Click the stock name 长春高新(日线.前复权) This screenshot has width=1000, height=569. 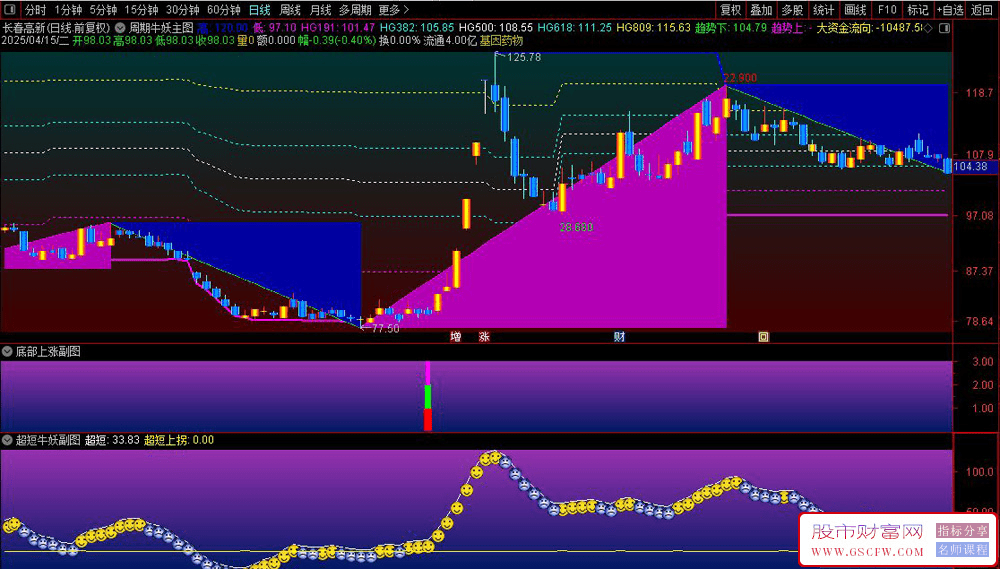pos(57,28)
